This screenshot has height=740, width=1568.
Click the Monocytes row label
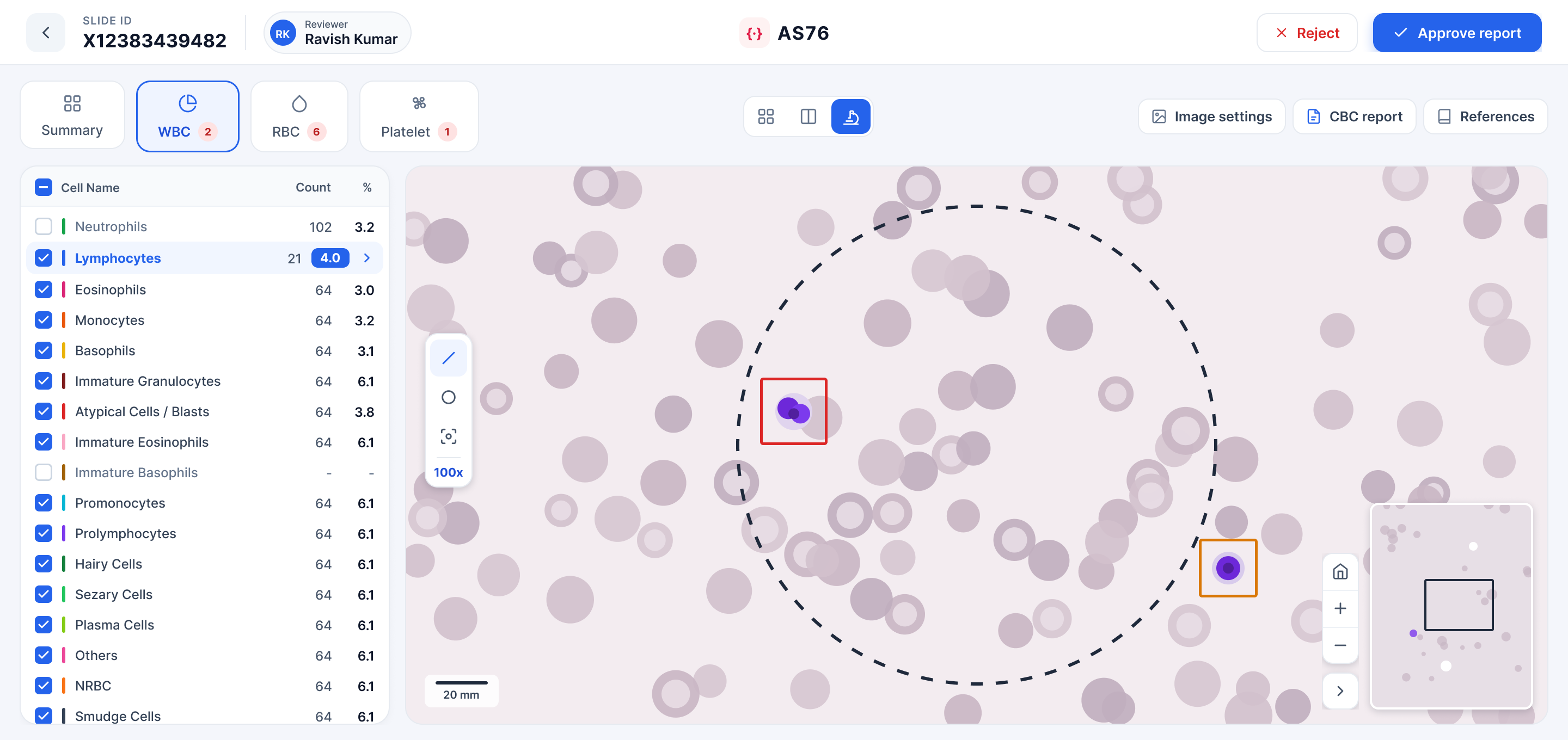tap(109, 320)
